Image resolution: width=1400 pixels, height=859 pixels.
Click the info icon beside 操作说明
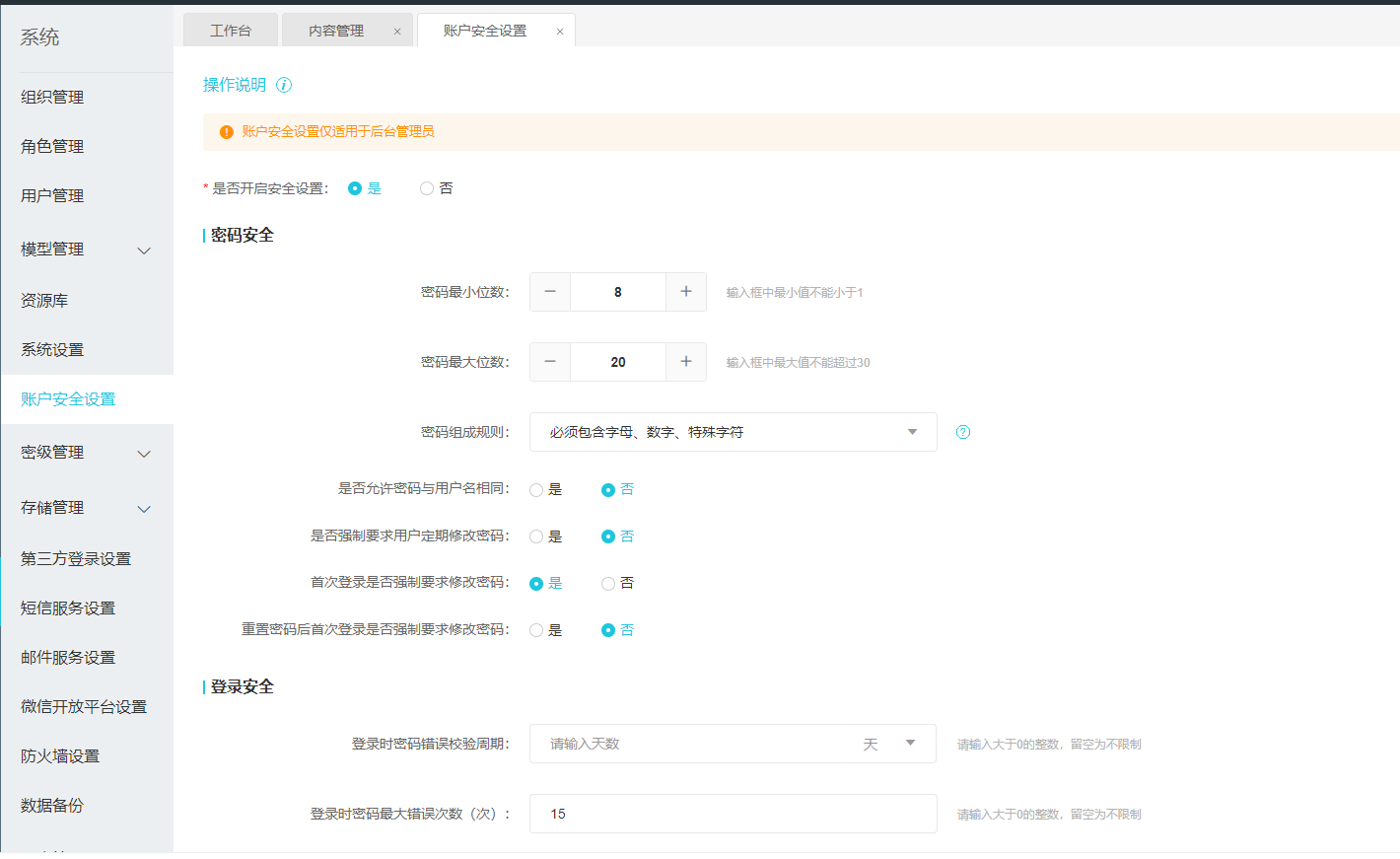pos(284,85)
